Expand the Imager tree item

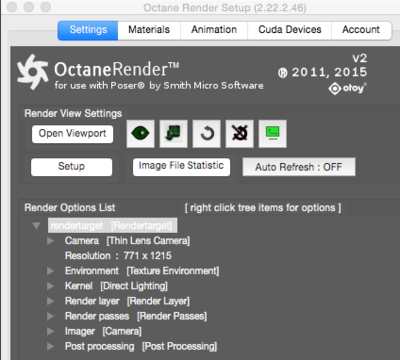pos(51,331)
